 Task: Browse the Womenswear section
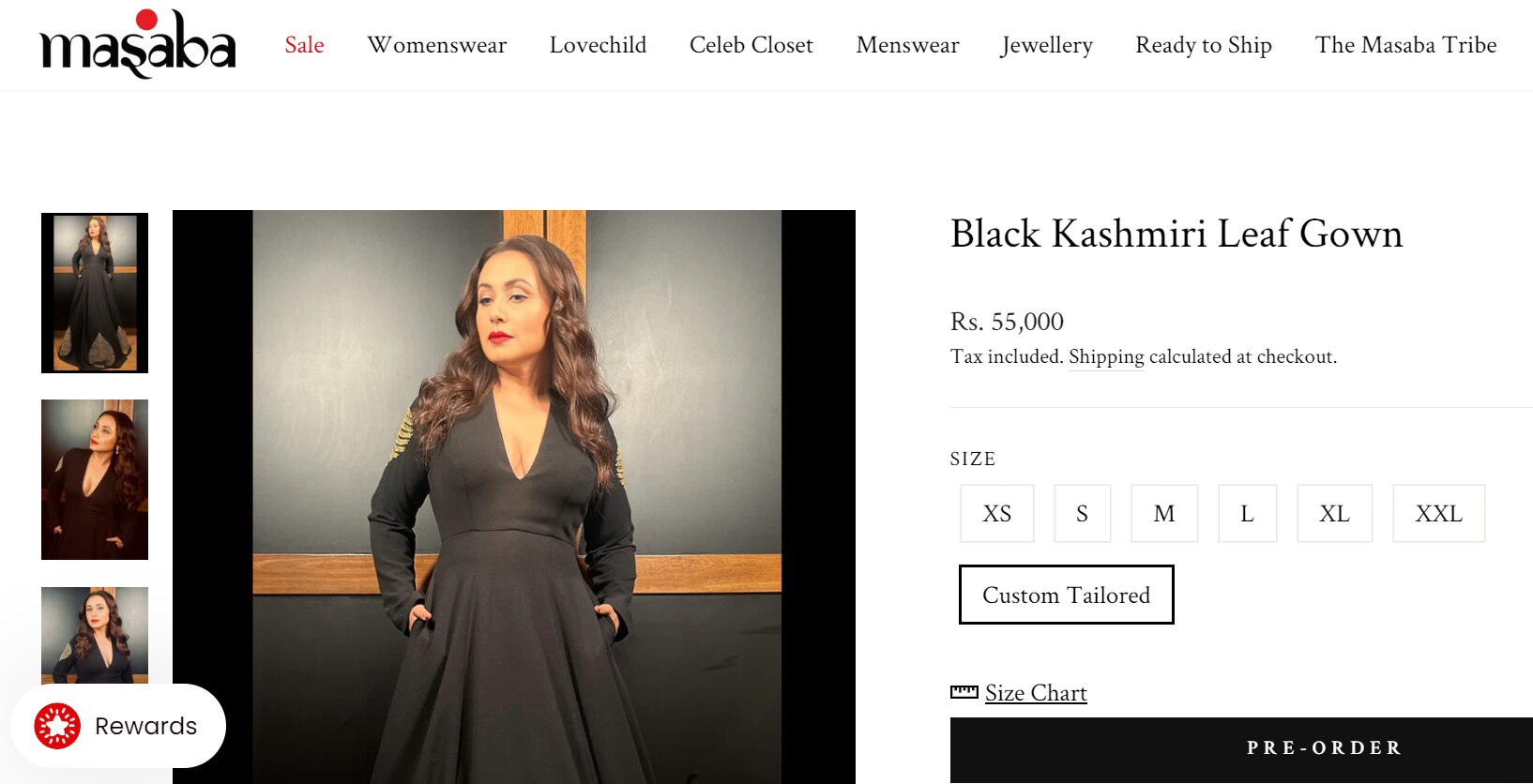pyautogui.click(x=437, y=44)
